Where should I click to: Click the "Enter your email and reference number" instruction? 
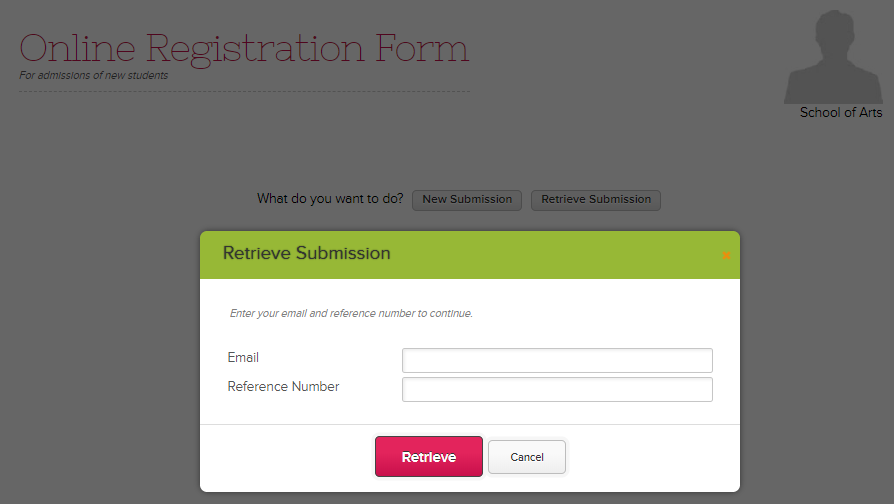[x=351, y=313]
